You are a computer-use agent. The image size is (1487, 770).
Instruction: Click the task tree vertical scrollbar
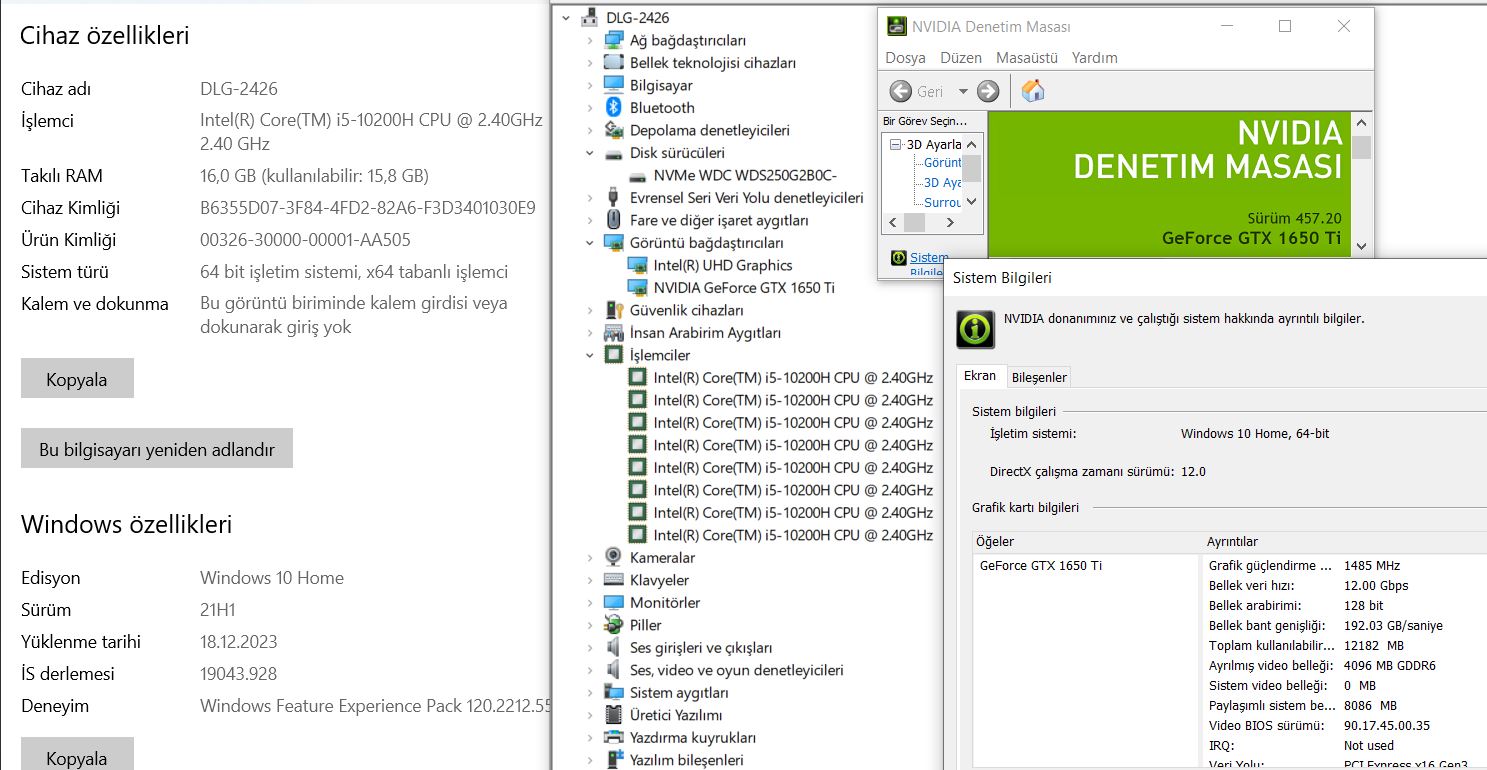click(972, 172)
